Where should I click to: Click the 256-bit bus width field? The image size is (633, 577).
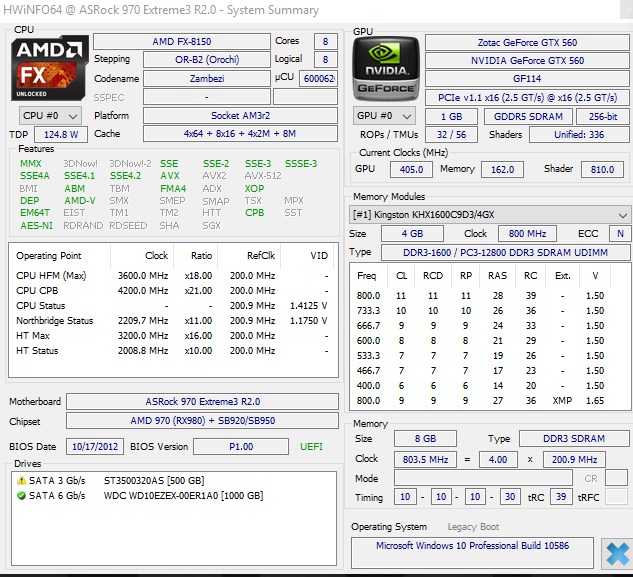point(602,116)
